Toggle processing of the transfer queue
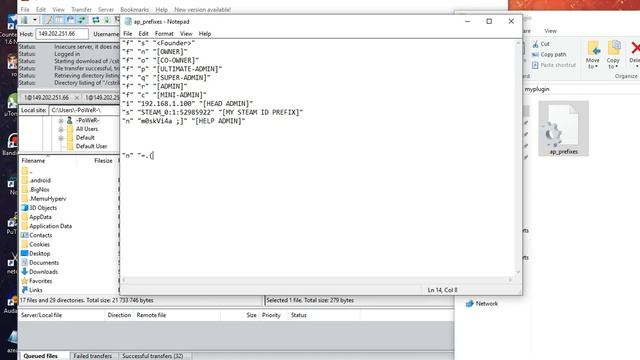This screenshot has height=360, width=640. coord(107,20)
